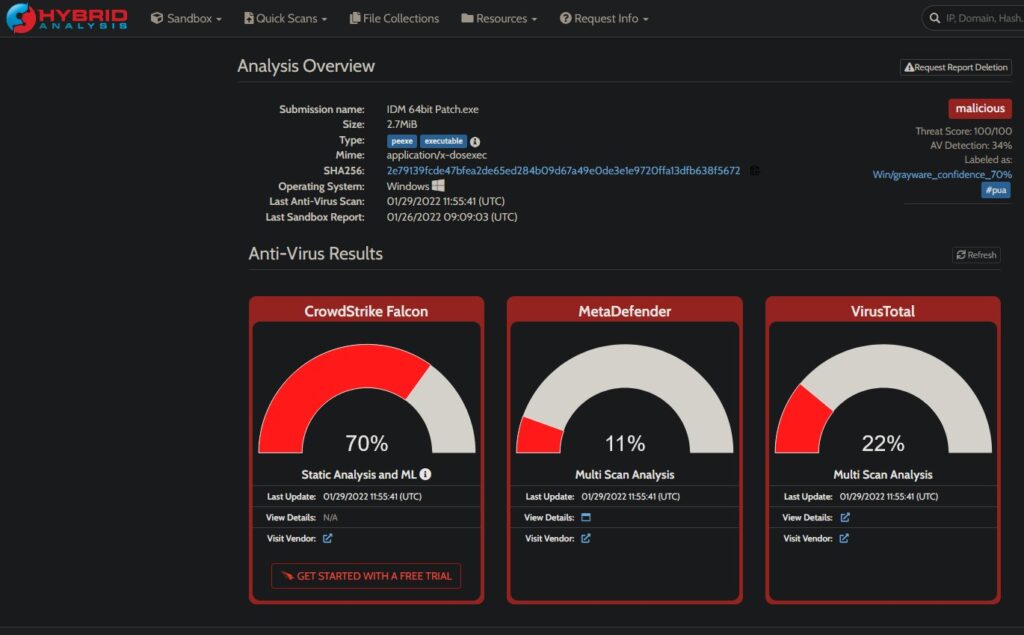Click the search magnifier icon

(935, 18)
